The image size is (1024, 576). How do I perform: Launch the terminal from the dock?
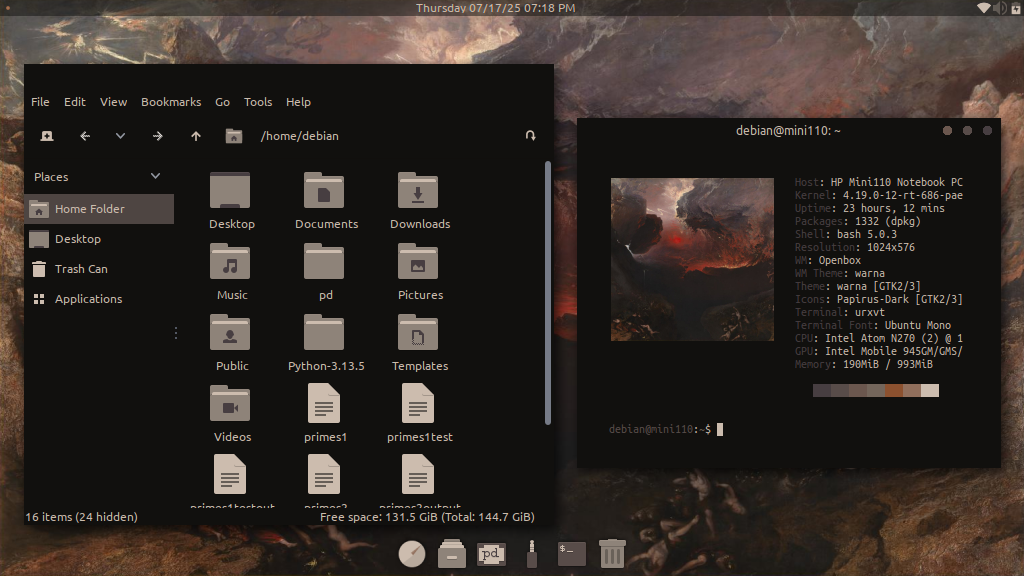coord(571,554)
